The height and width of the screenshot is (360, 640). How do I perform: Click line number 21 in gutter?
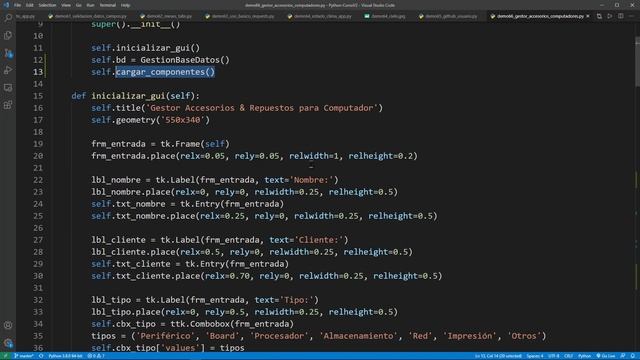[x=38, y=168]
